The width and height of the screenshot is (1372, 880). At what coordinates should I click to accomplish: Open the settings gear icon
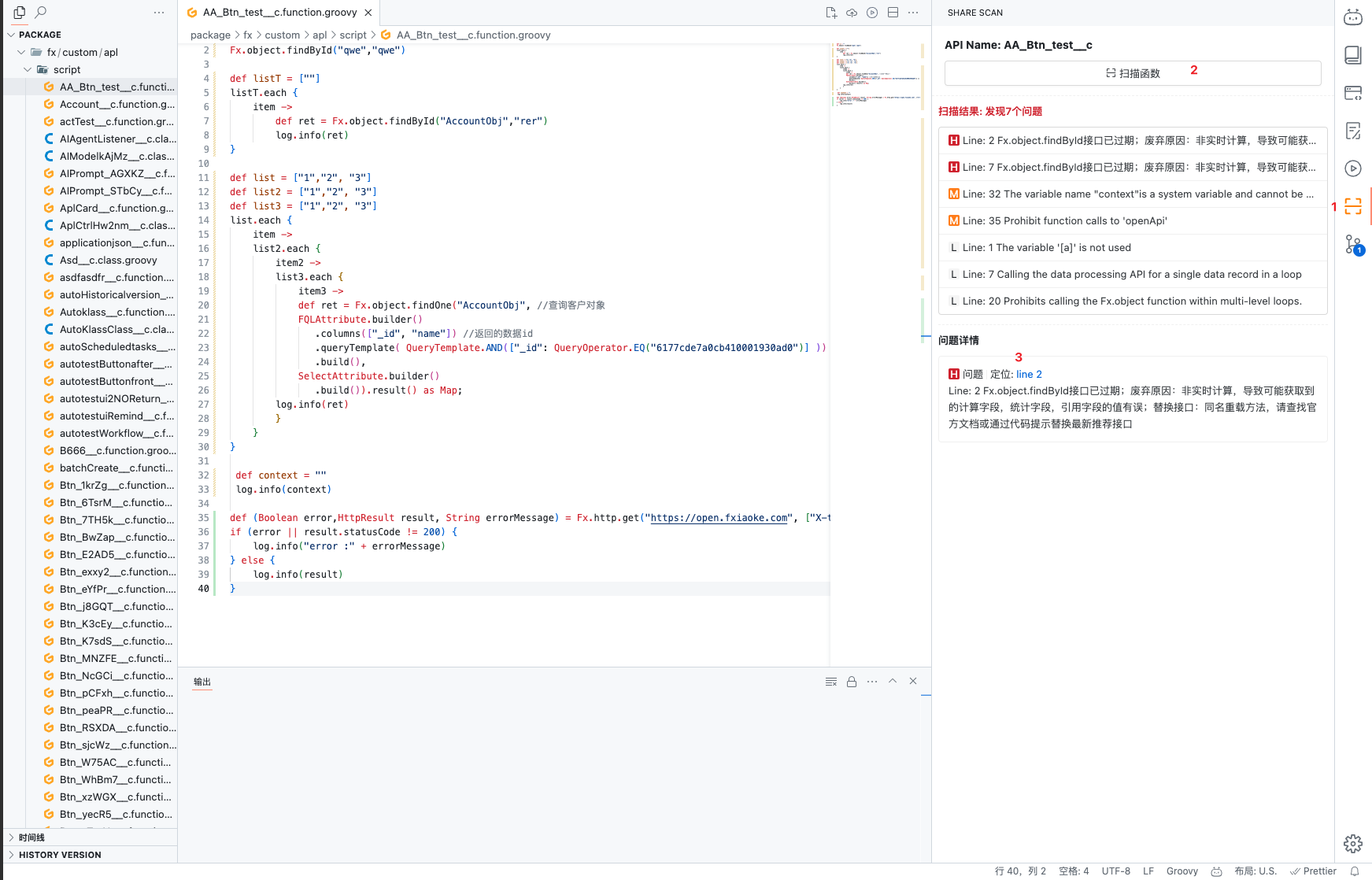click(x=1352, y=844)
